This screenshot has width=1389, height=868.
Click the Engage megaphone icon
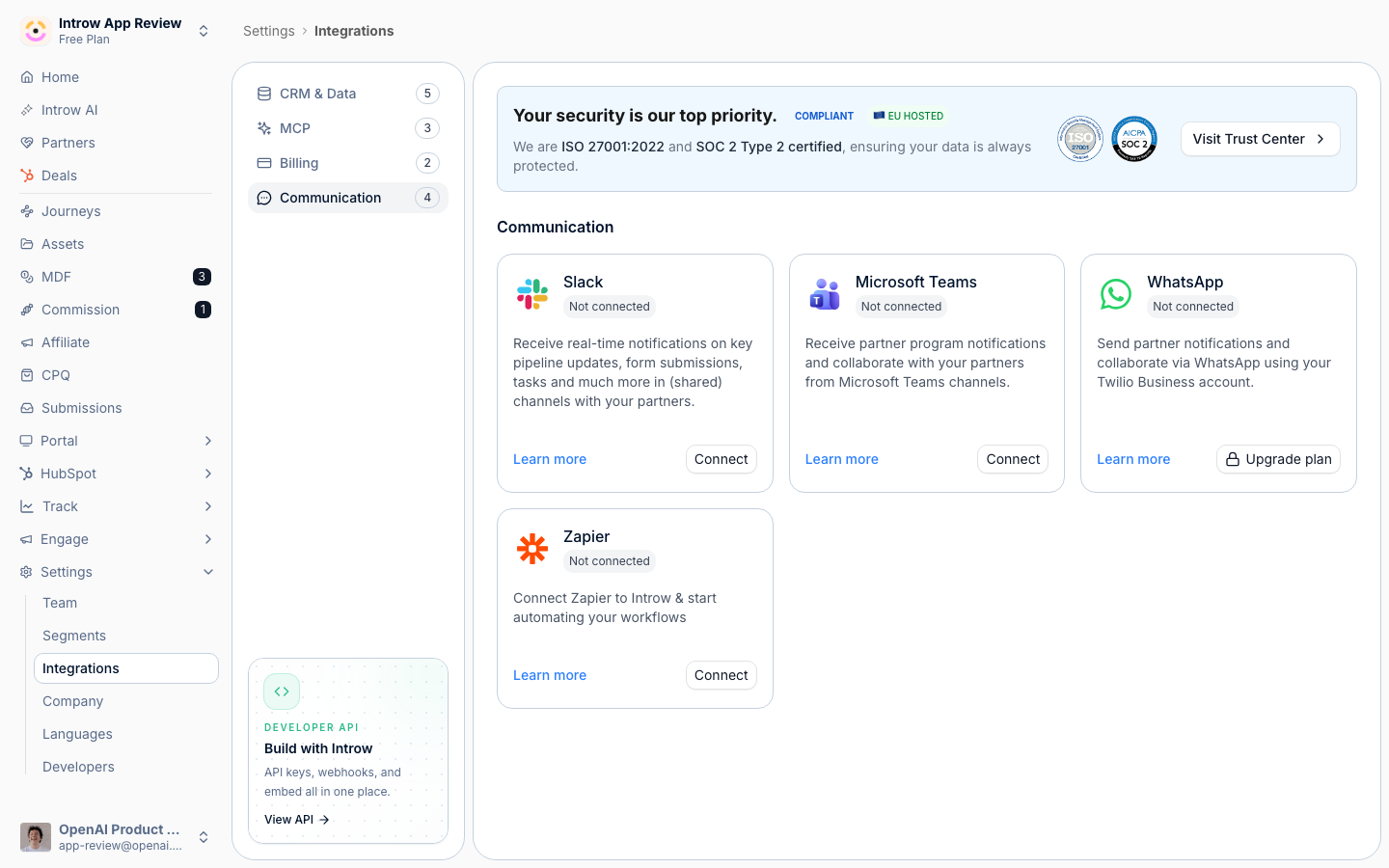pos(26,539)
